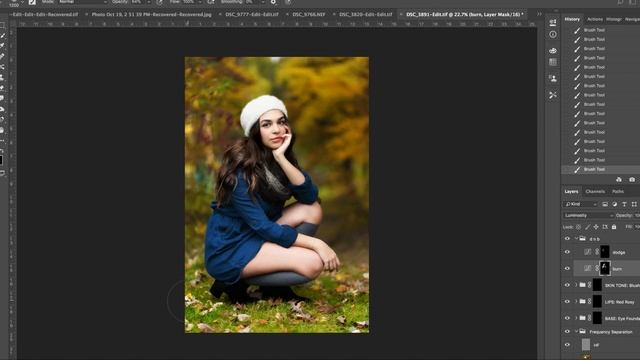Open the brush settings gear icon in options bar
Viewport: 640px width, 360px height.
click(x=273, y=2)
